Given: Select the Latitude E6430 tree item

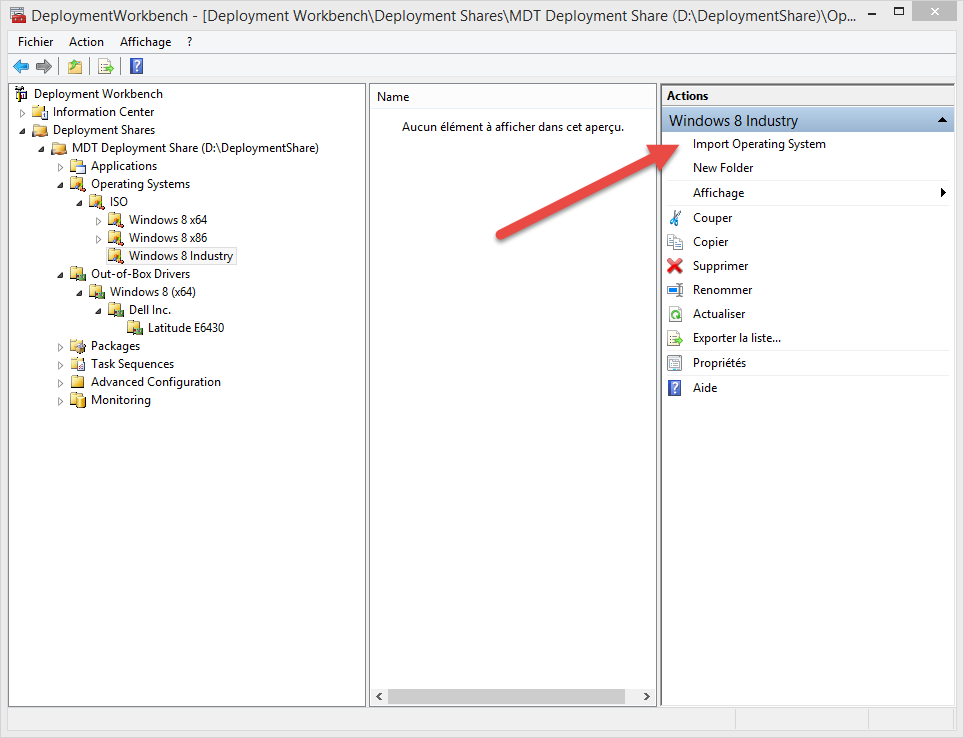Looking at the screenshot, I should 187,327.
